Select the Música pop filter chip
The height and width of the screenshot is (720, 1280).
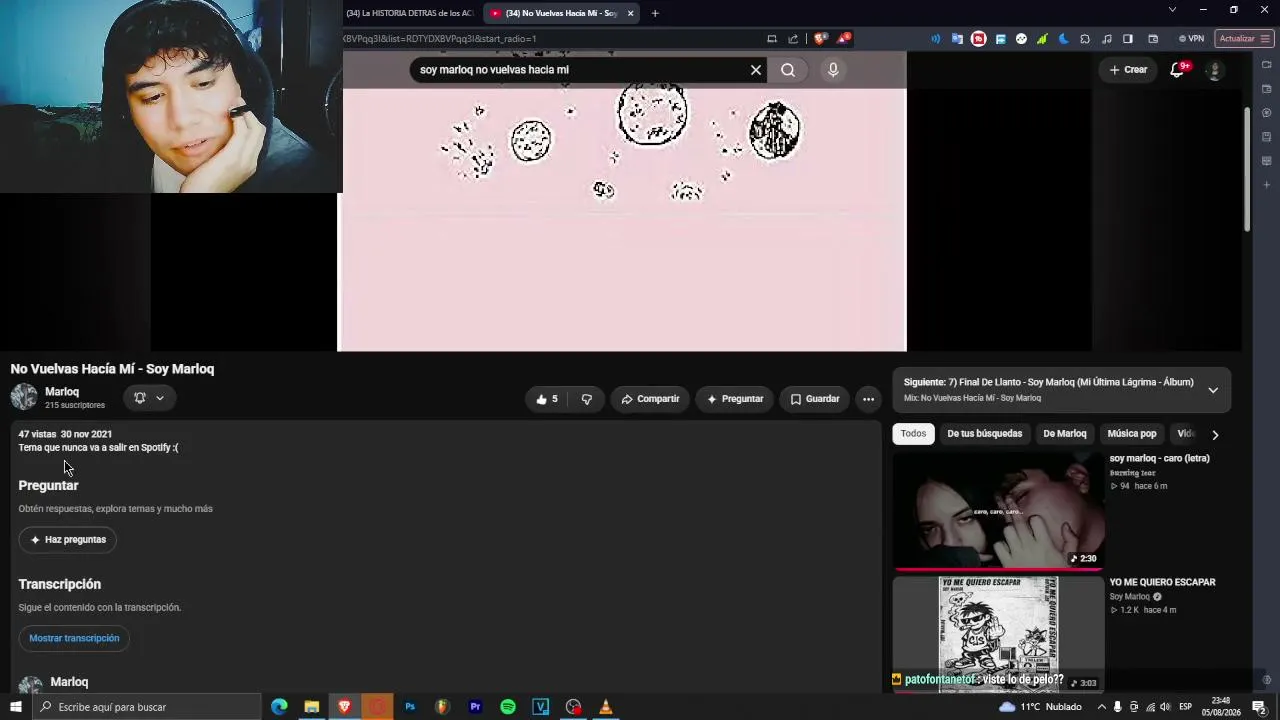point(1132,434)
